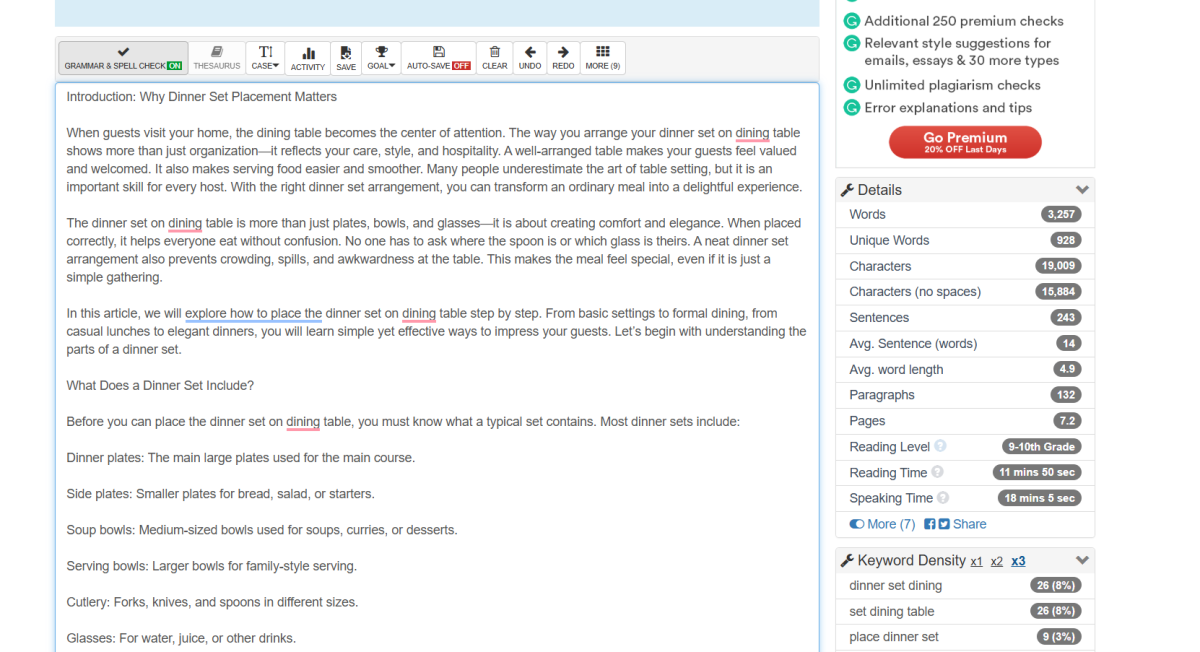The width and height of the screenshot is (1200, 652).
Task: Toggle More (7) details switch
Action: pyautogui.click(x=857, y=524)
